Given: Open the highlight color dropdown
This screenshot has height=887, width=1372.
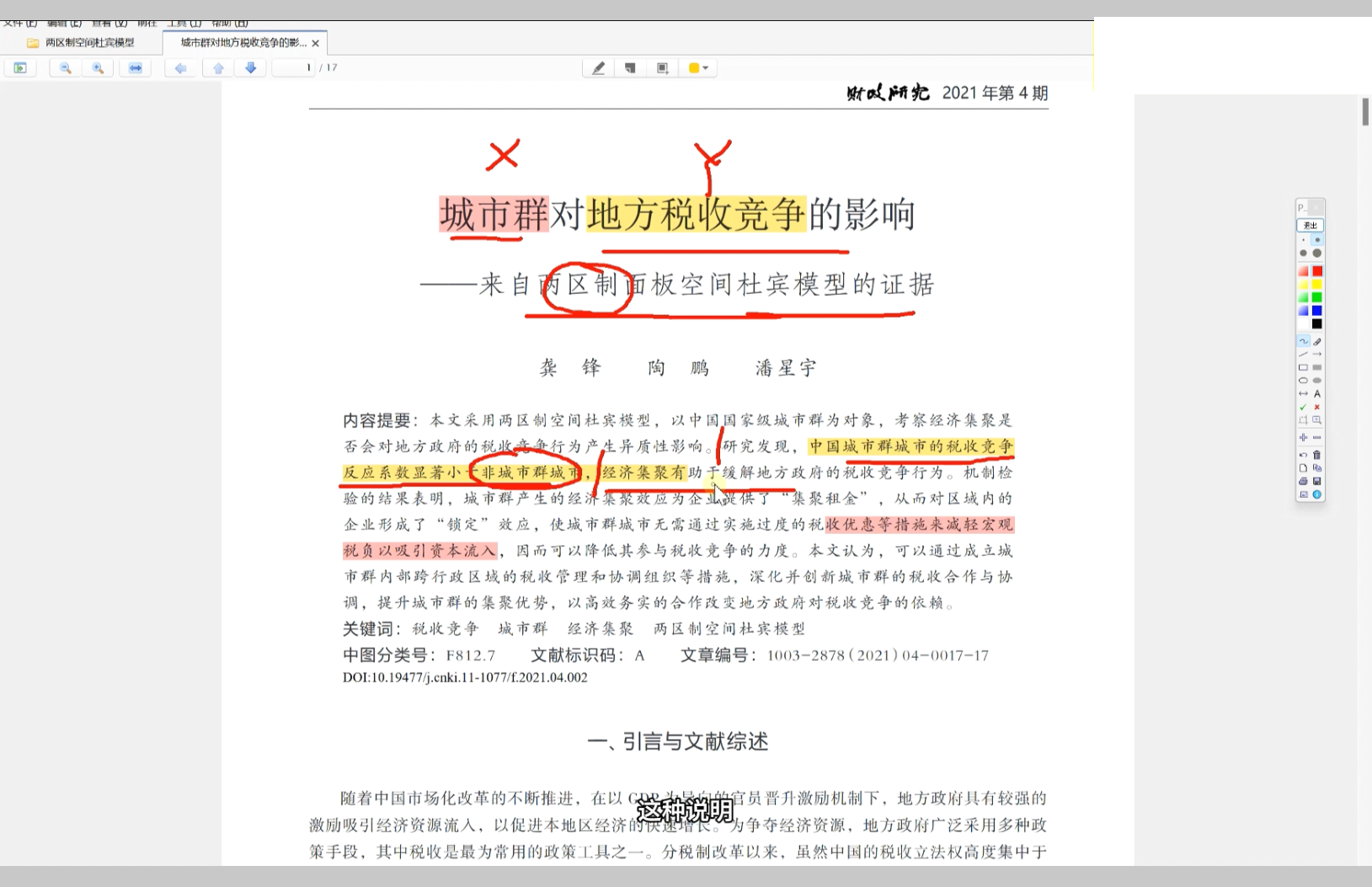Looking at the screenshot, I should coord(699,68).
